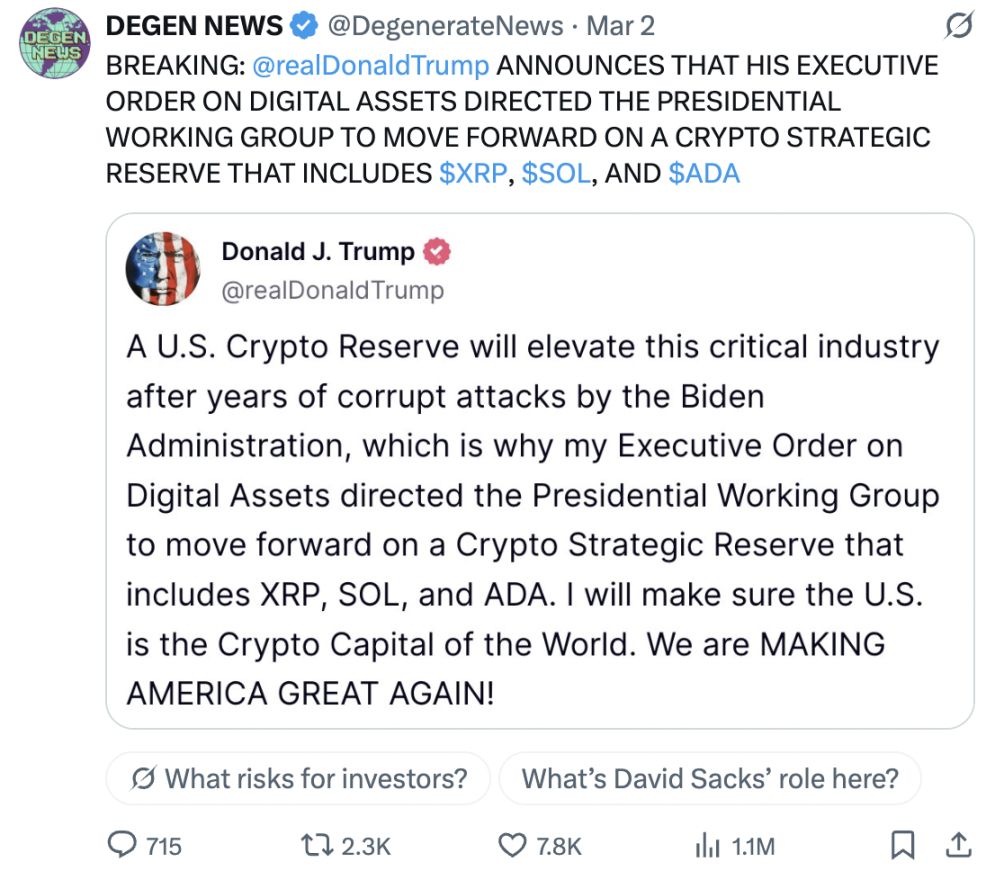
Task: Ask "What risks for investors?" suggestion
Action: coord(298,778)
